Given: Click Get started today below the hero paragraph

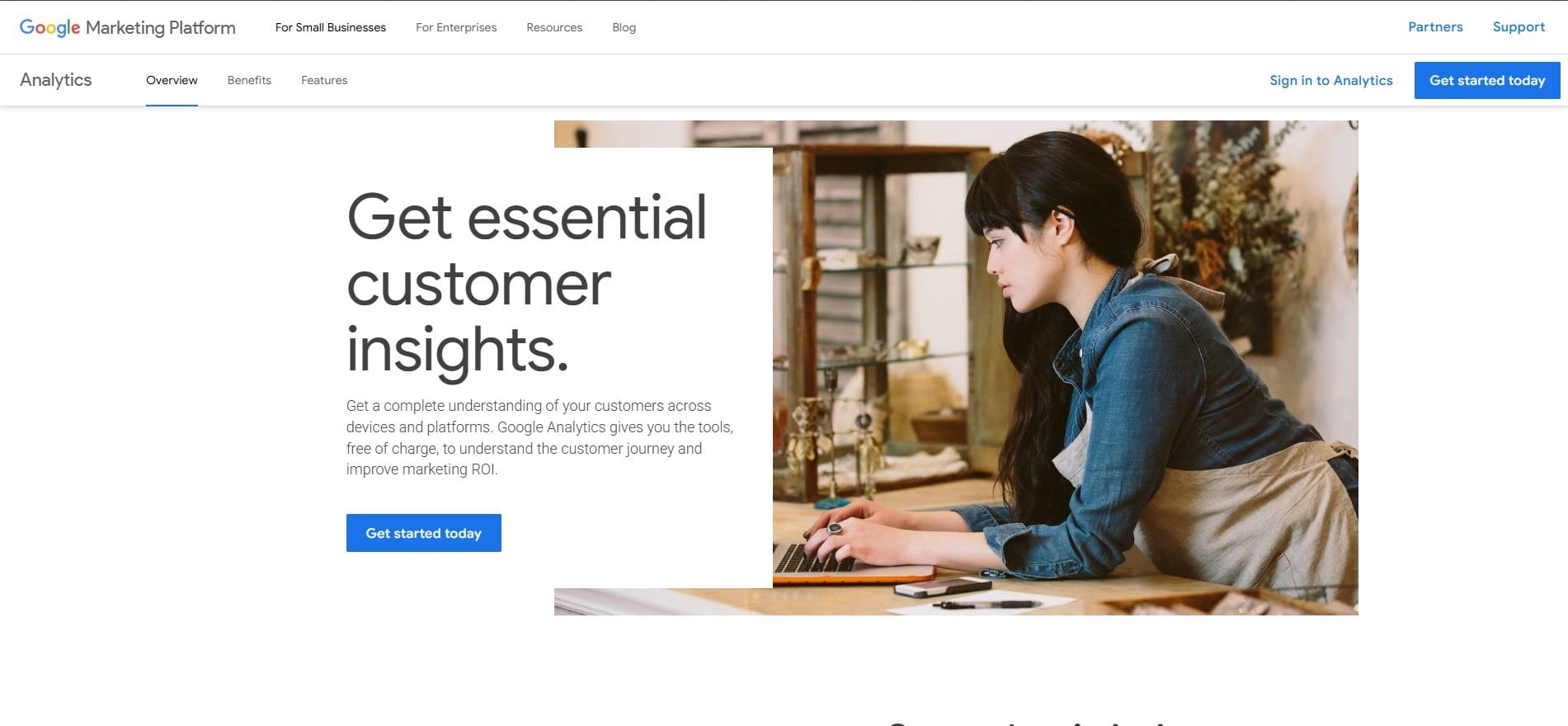Looking at the screenshot, I should click(x=424, y=533).
